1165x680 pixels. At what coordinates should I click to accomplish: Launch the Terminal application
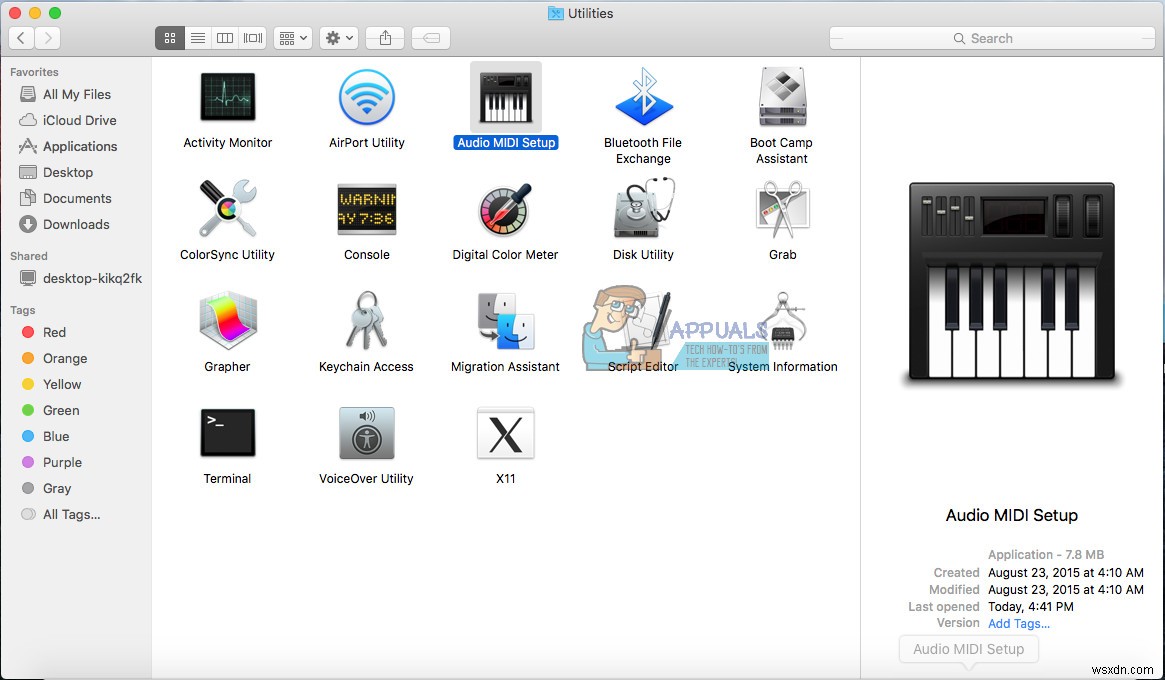pyautogui.click(x=227, y=433)
